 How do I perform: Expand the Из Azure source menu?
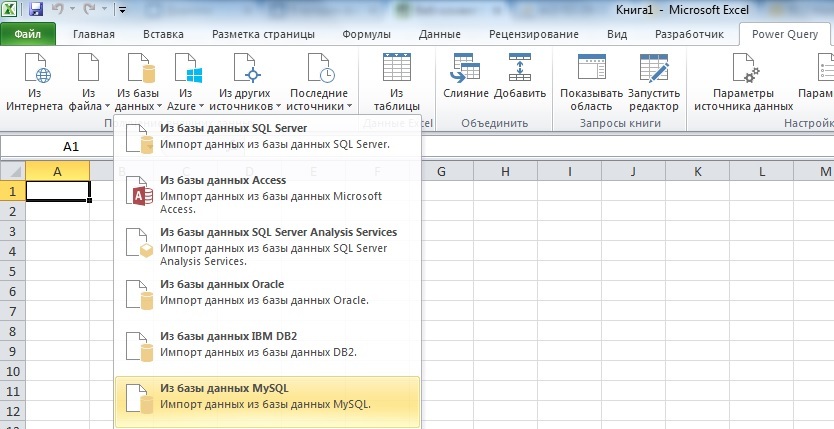pyautogui.click(x=185, y=82)
